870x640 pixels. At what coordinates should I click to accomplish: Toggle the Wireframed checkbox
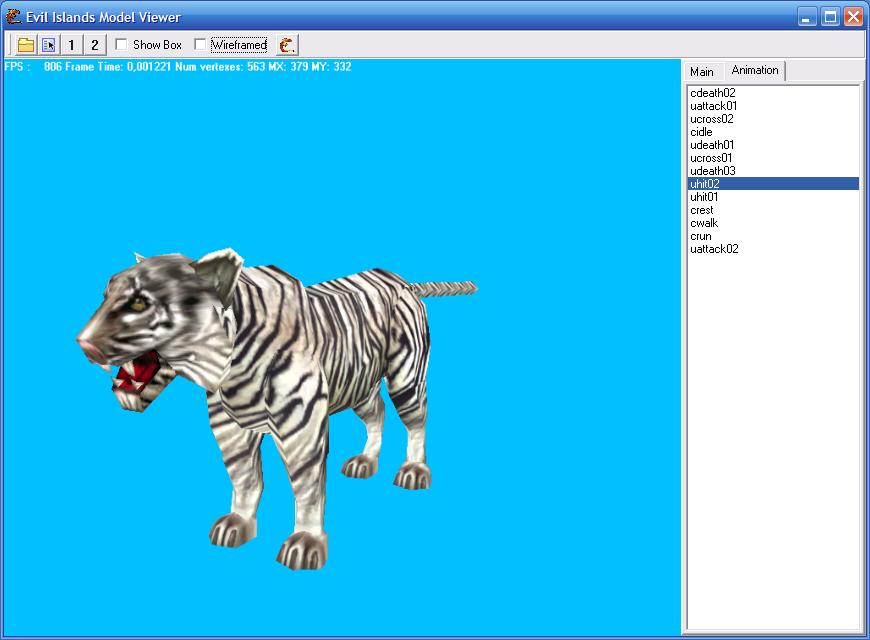(201, 45)
